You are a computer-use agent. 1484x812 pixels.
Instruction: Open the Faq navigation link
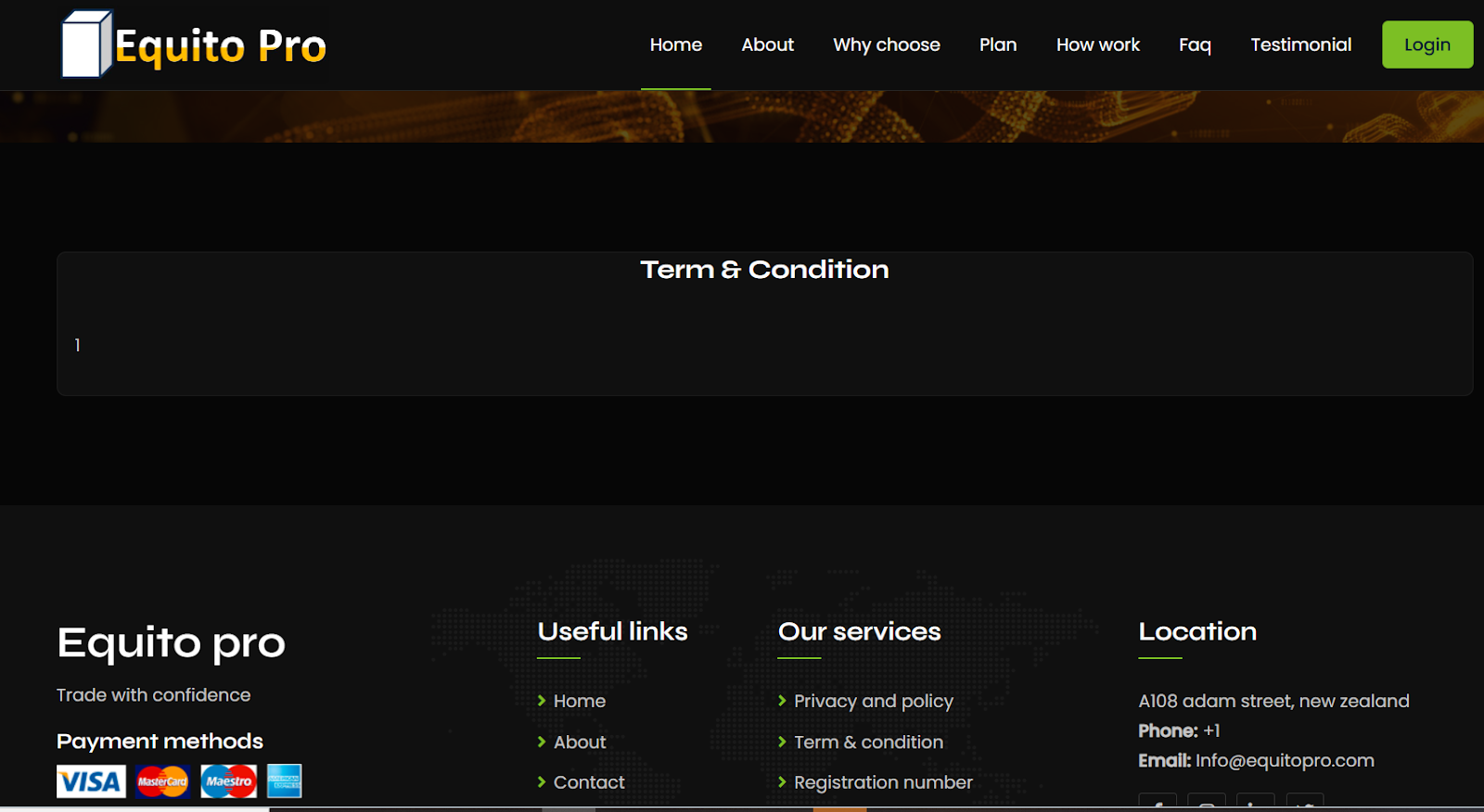(x=1195, y=44)
